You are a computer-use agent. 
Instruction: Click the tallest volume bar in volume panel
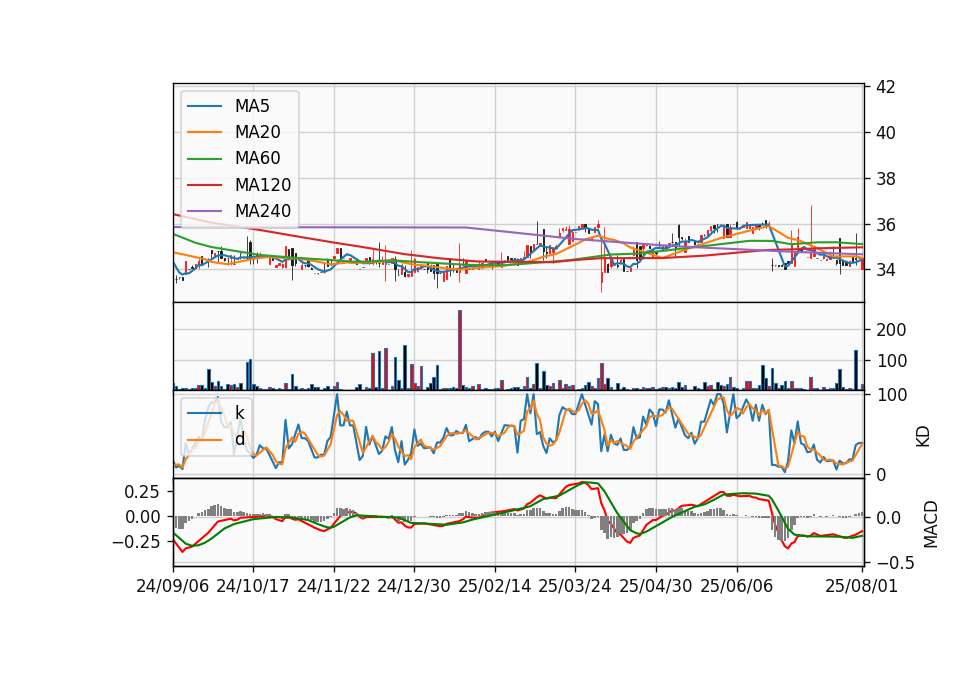click(x=460, y=350)
